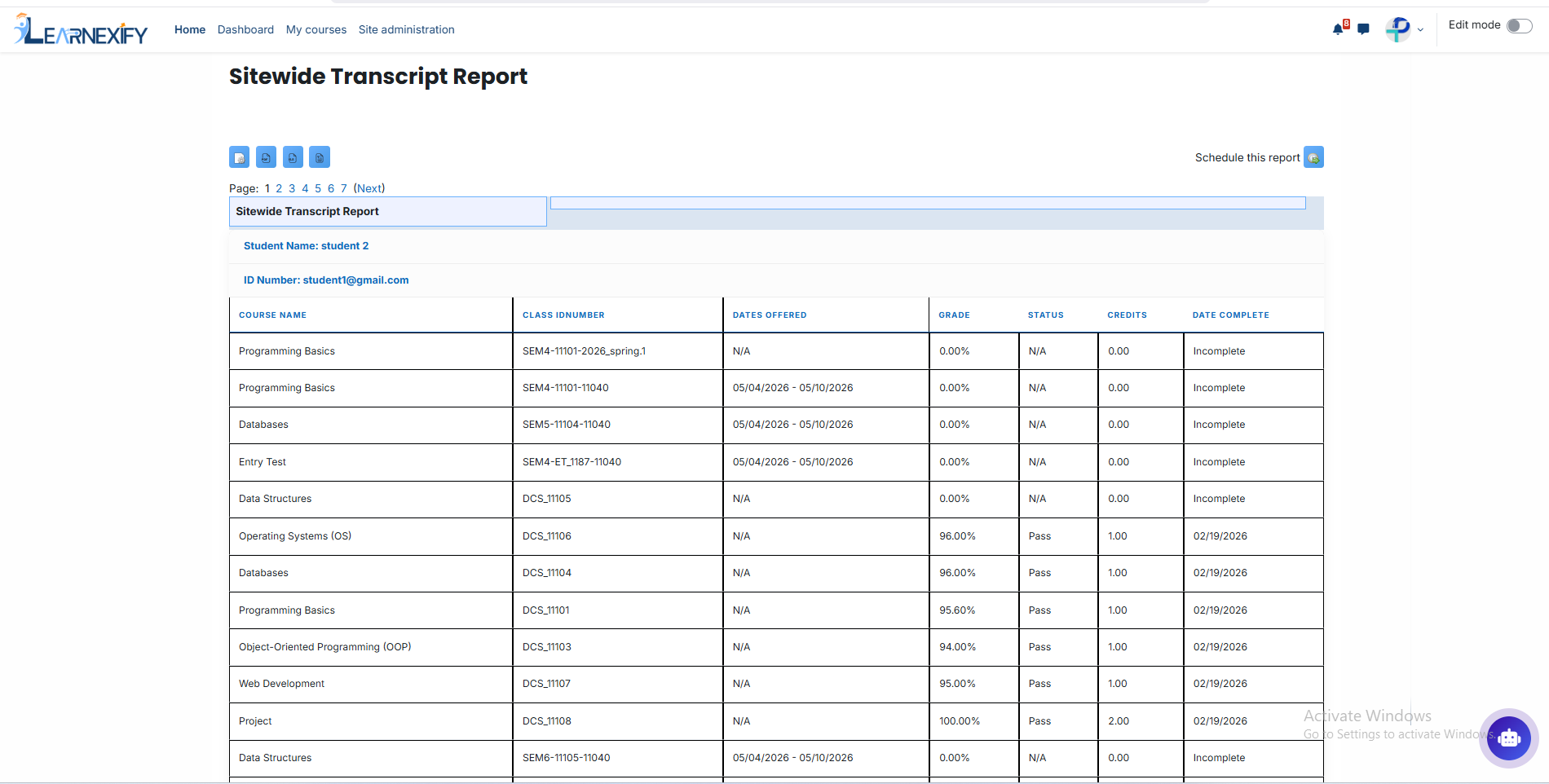Click the 'Schedule this report' text

(1247, 157)
